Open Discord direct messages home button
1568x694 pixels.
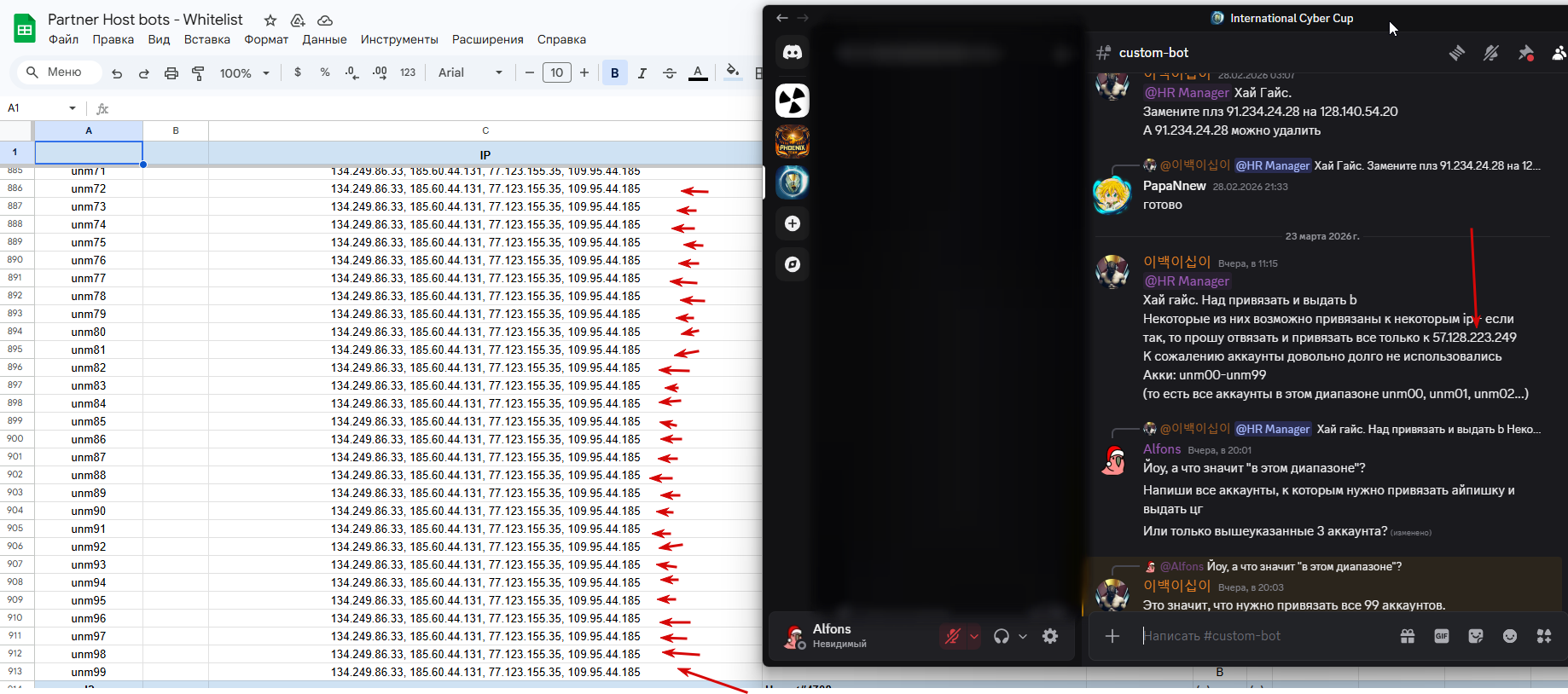[793, 52]
